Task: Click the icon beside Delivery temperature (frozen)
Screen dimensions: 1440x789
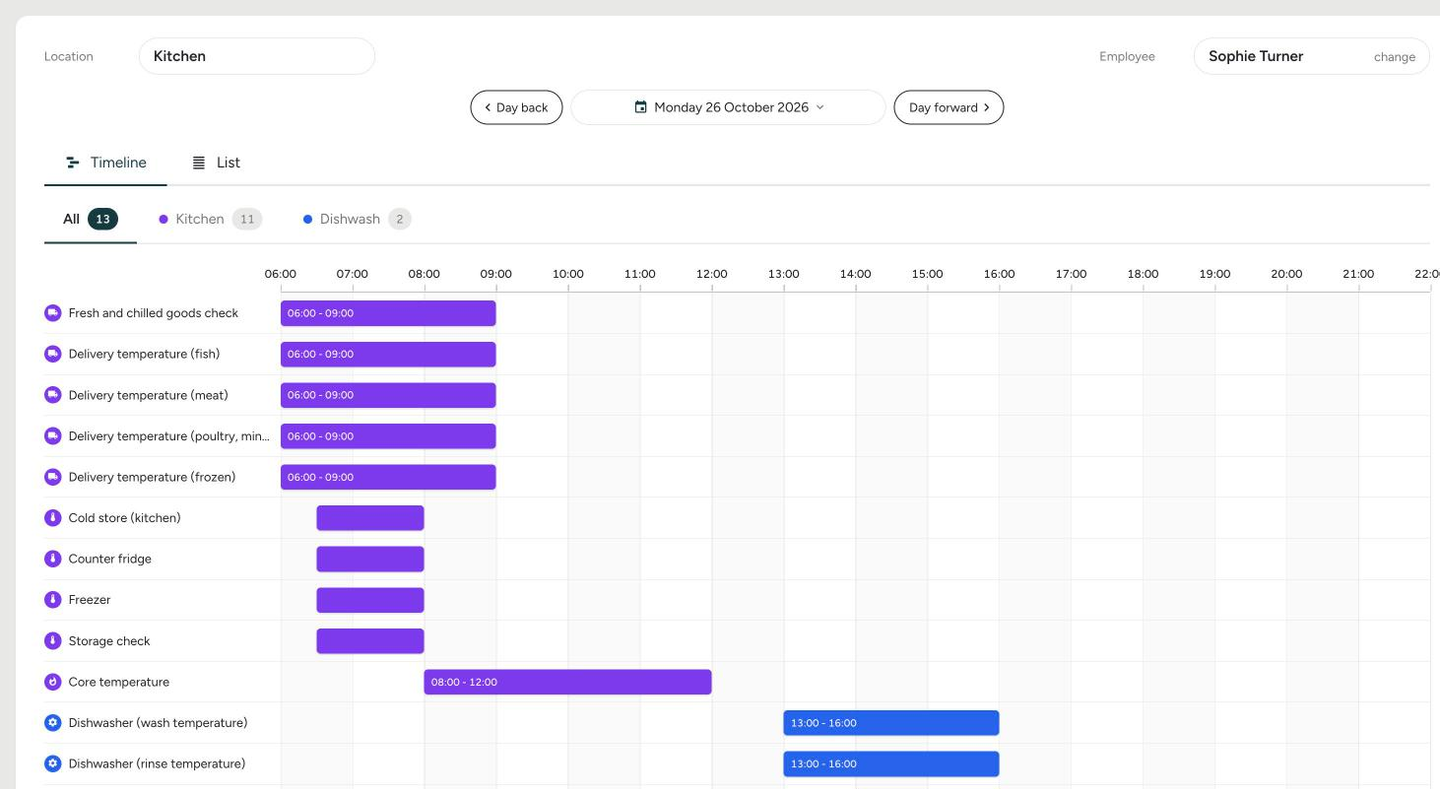Action: pos(53,477)
